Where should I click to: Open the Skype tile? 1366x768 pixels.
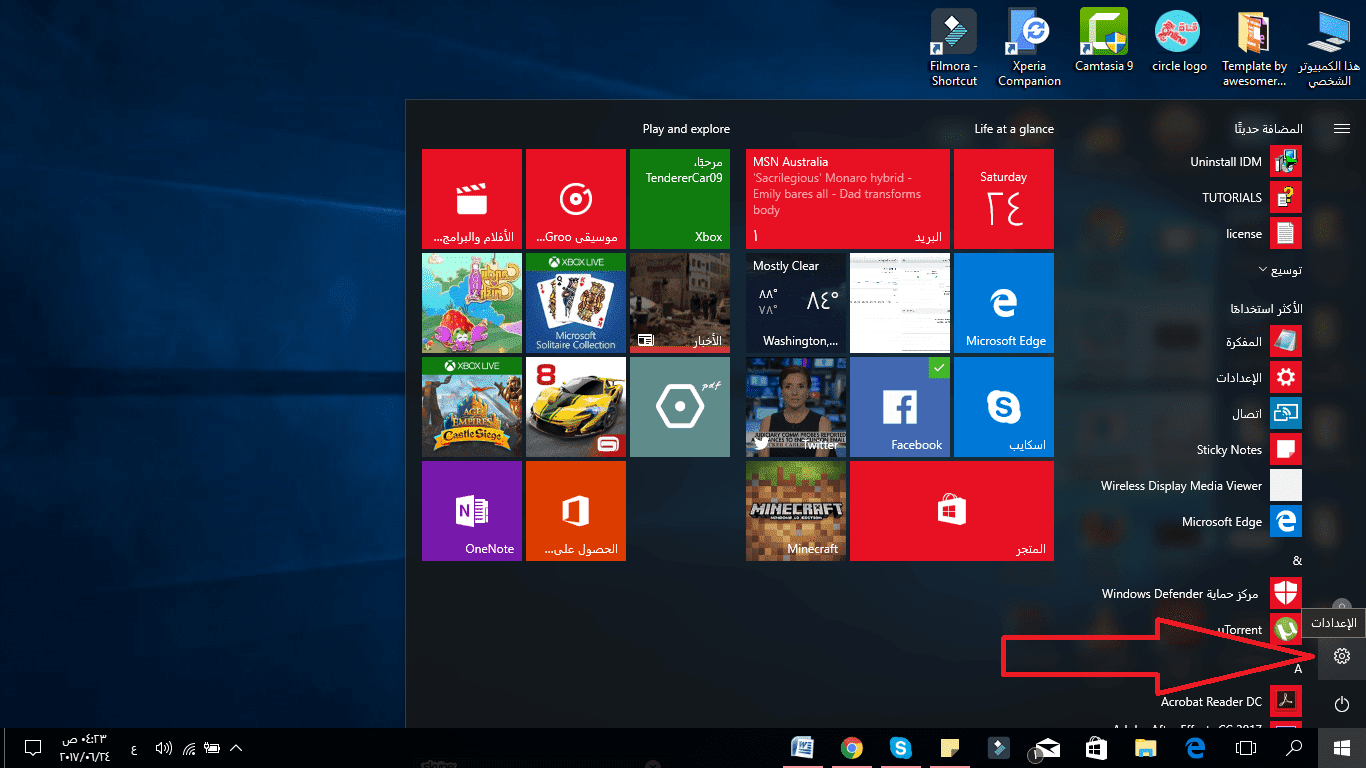1004,407
